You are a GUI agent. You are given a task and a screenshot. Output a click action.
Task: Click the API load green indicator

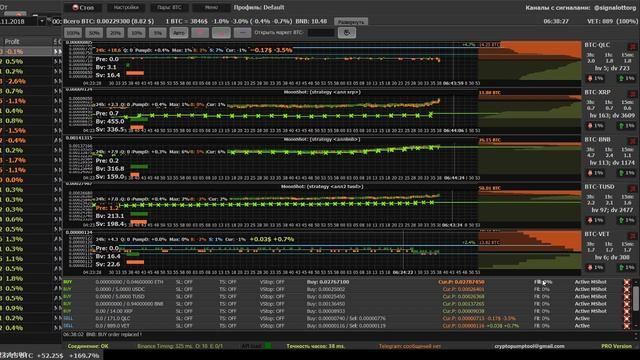click(x=268, y=346)
